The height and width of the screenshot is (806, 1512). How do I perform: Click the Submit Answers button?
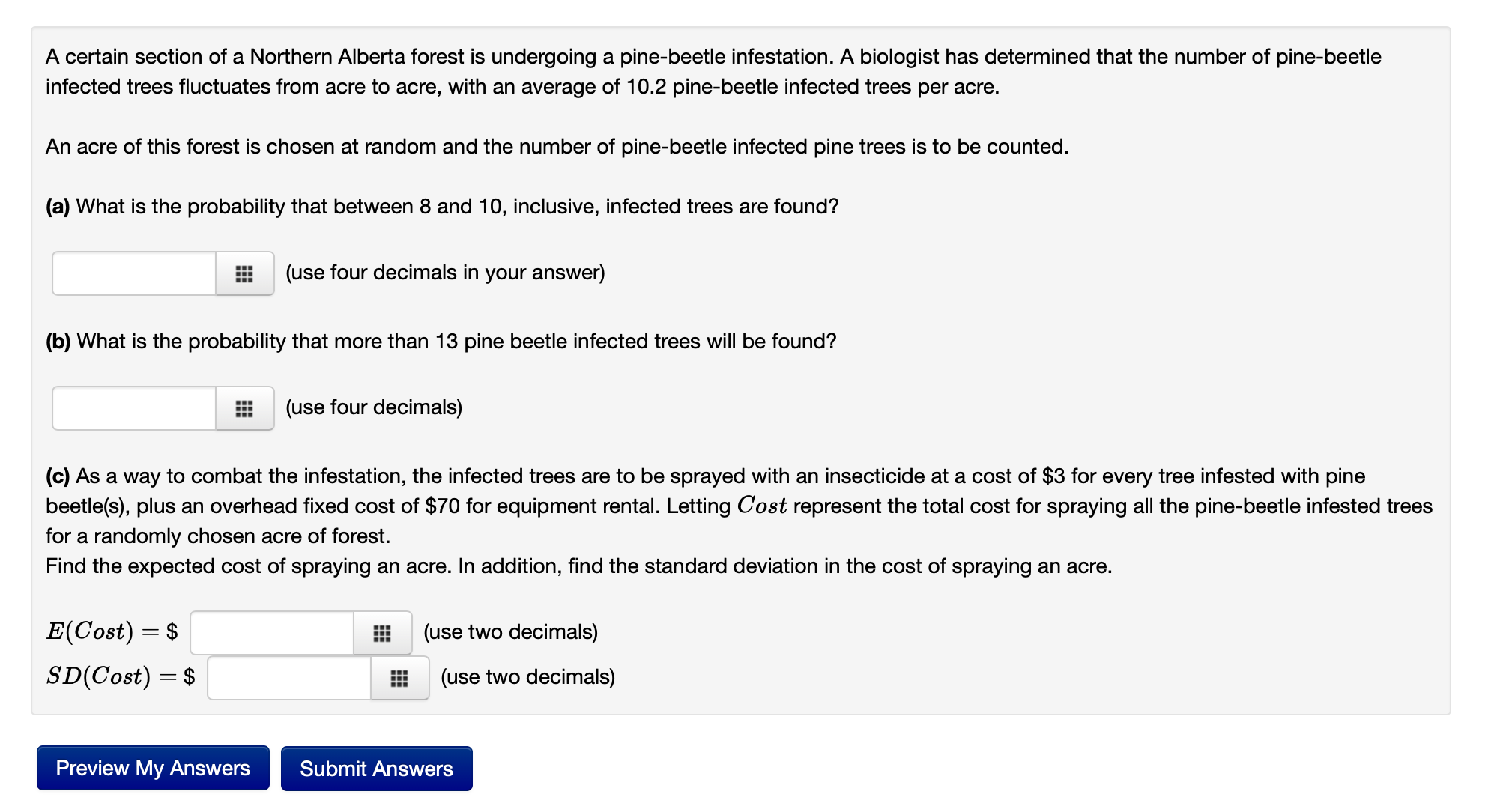click(376, 768)
